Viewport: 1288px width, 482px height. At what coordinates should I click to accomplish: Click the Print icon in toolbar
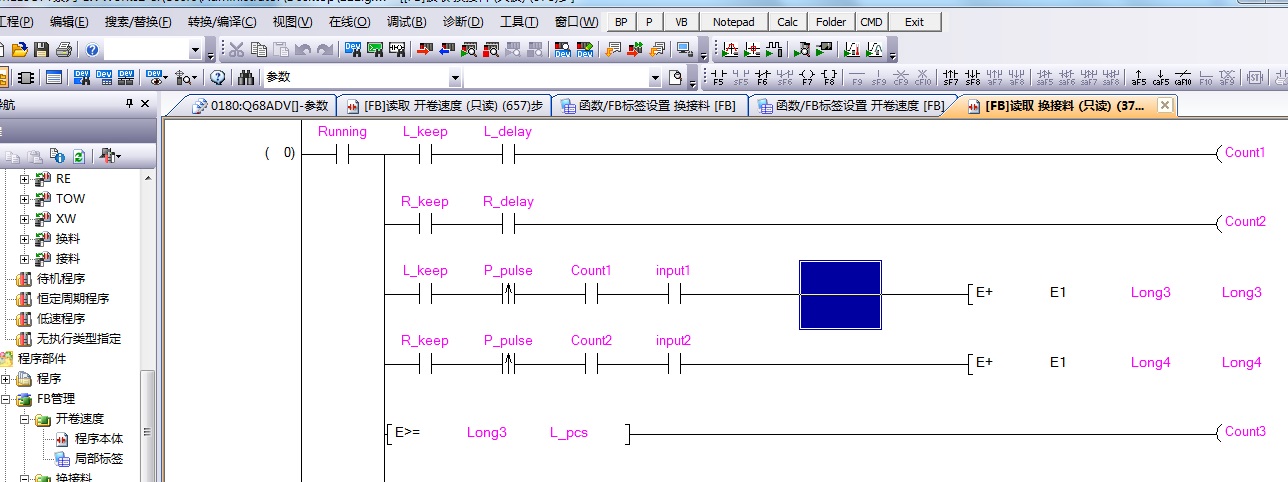pos(63,50)
